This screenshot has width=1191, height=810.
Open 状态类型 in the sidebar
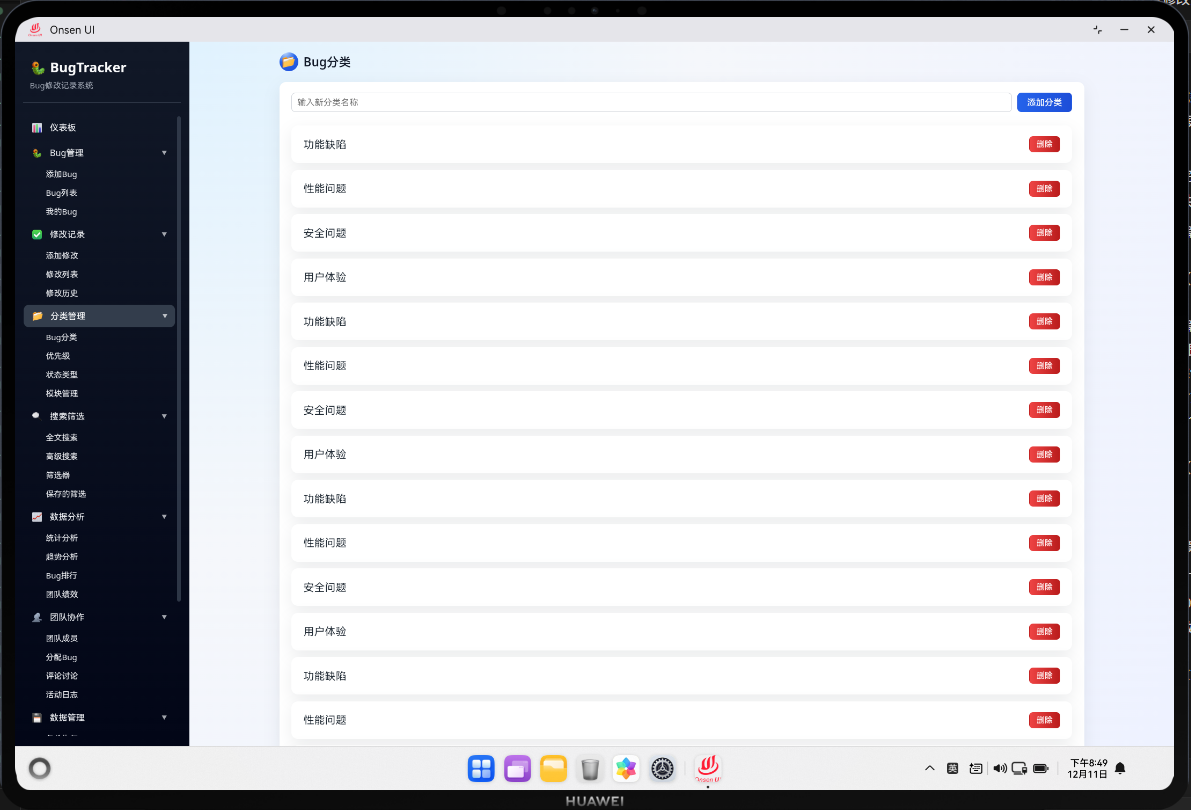click(x=62, y=375)
